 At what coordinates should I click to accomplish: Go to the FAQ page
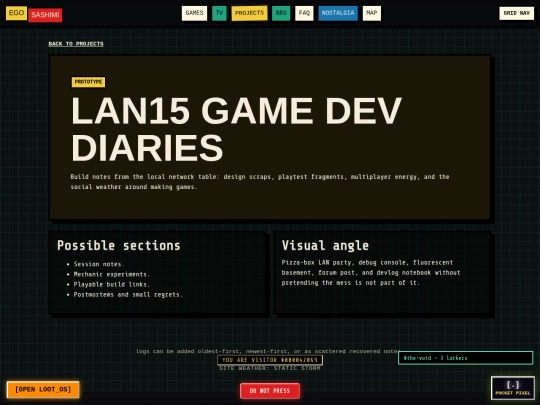304,13
